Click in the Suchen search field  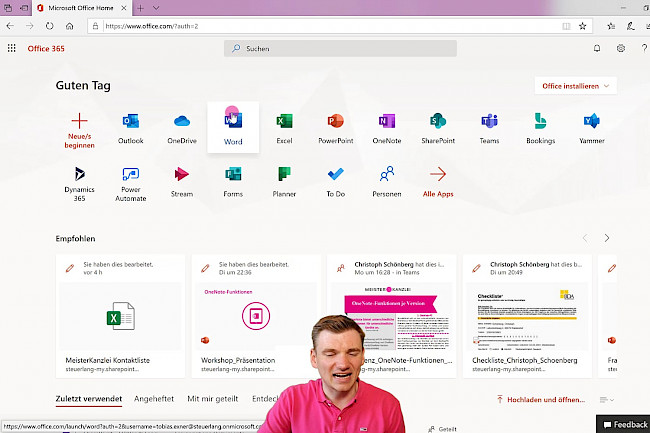click(340, 48)
